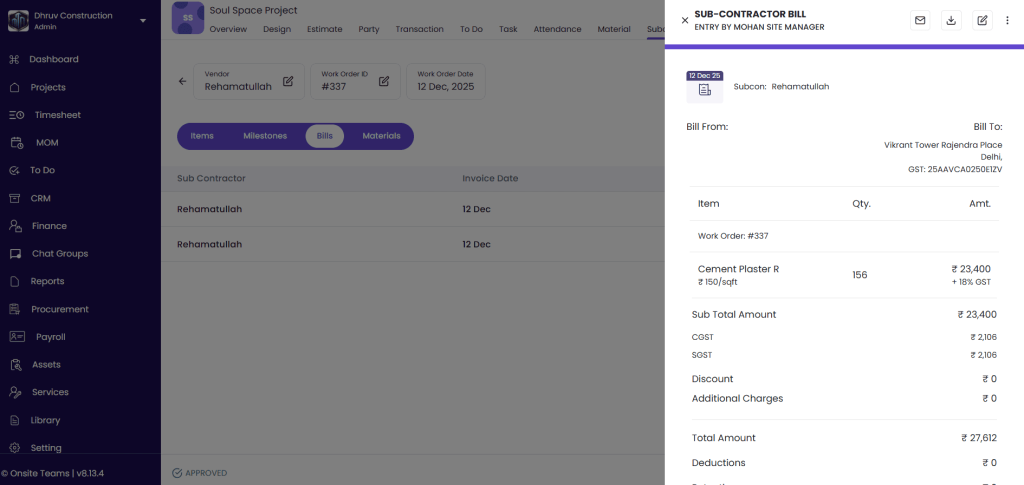This screenshot has height=485, width=1024.
Task: Open the Payroll sidebar item
Action: (x=50, y=337)
